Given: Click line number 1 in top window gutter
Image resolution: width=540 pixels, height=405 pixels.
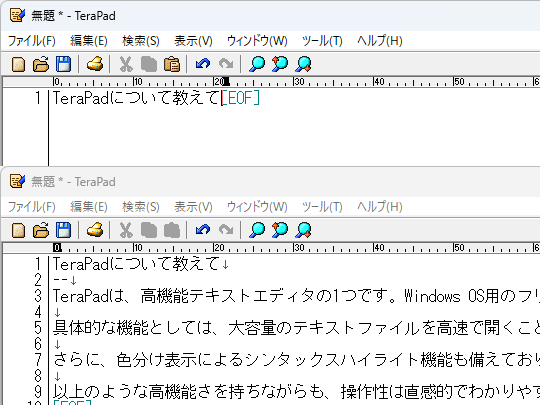Looking at the screenshot, I should 38,98.
